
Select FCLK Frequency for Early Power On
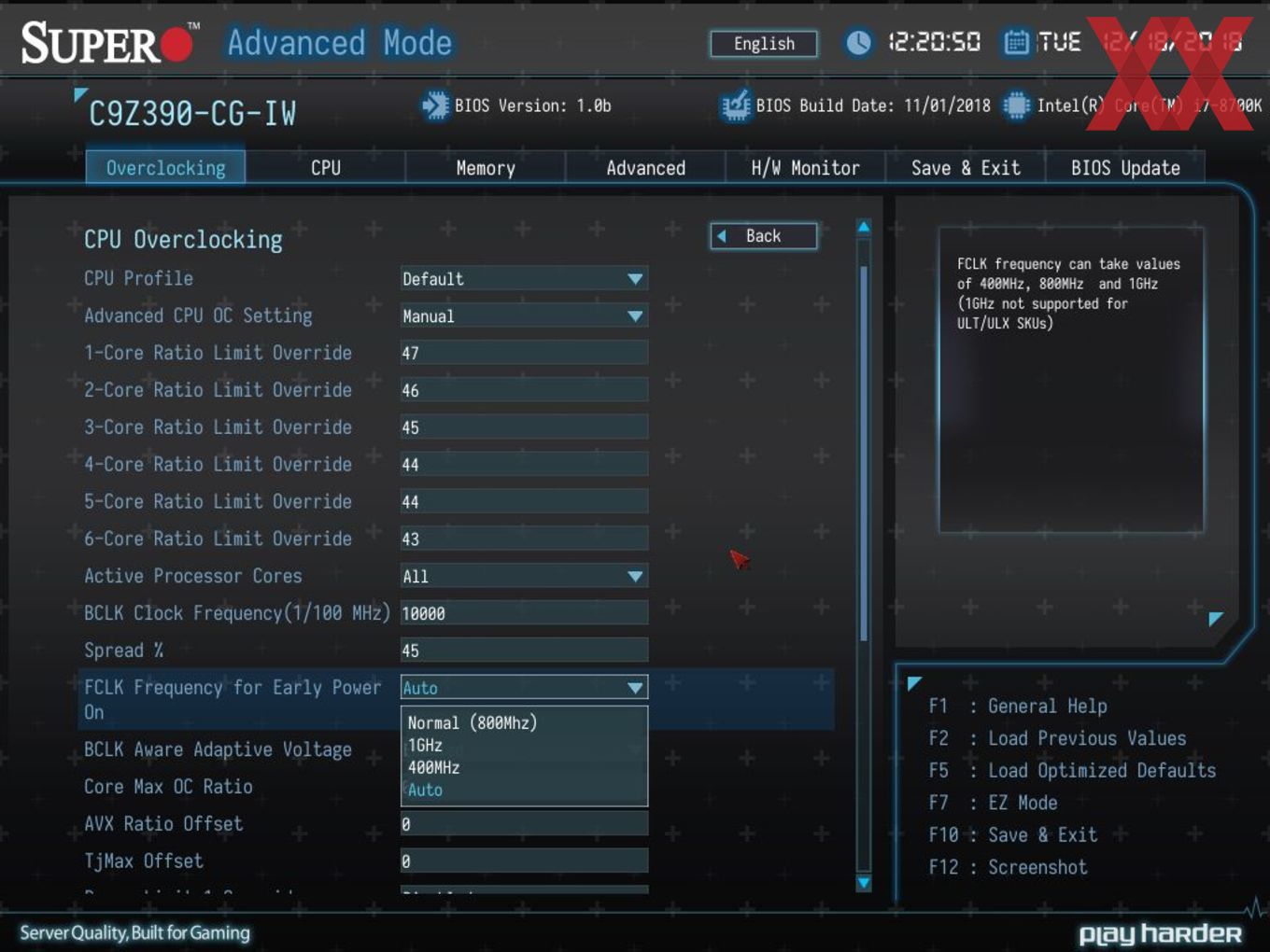233,699
